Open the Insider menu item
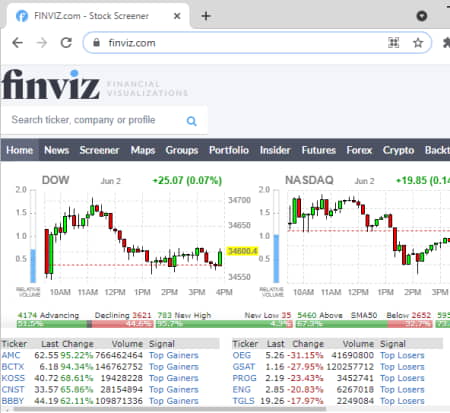The image size is (450, 413). click(x=275, y=150)
